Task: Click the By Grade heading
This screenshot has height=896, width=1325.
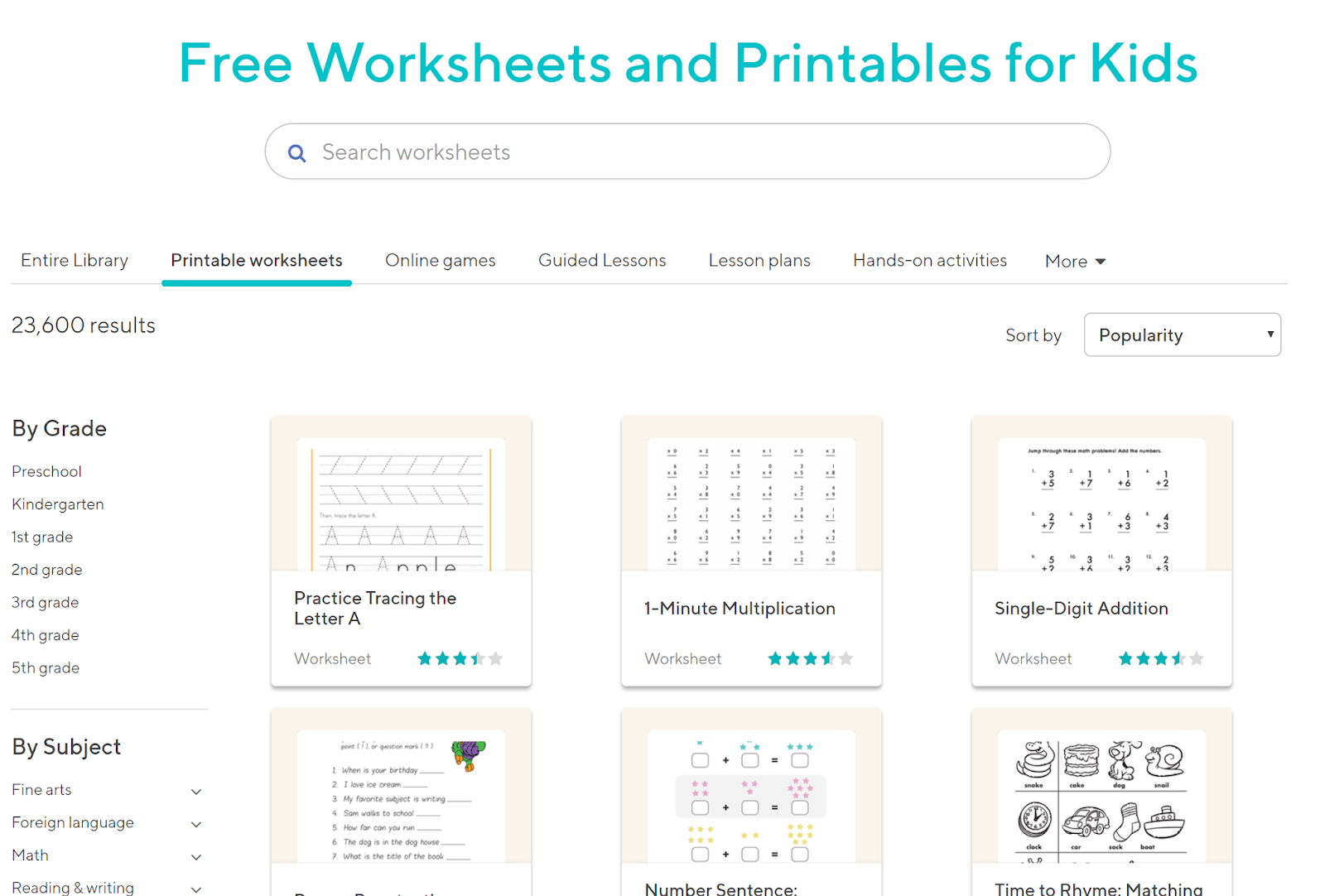Action: [60, 429]
